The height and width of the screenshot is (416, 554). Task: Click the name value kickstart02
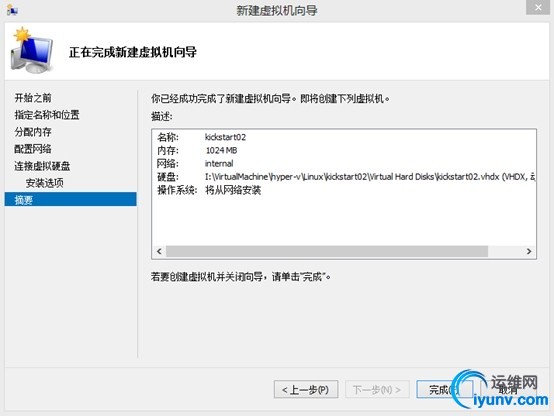pyautogui.click(x=225, y=137)
